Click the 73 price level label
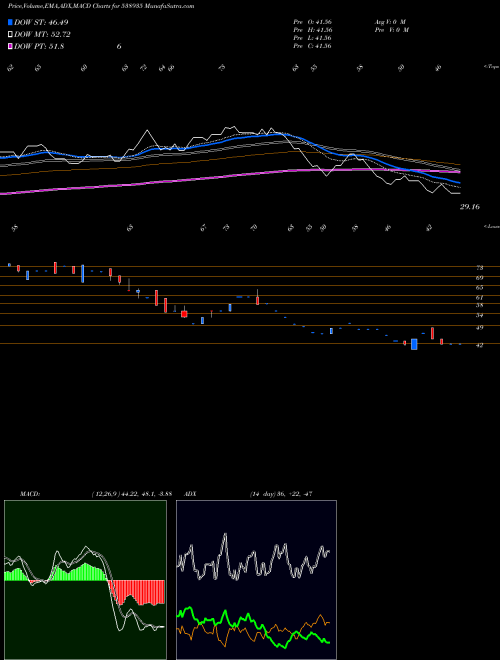Screen dimensions: 500x660 (479, 268)
